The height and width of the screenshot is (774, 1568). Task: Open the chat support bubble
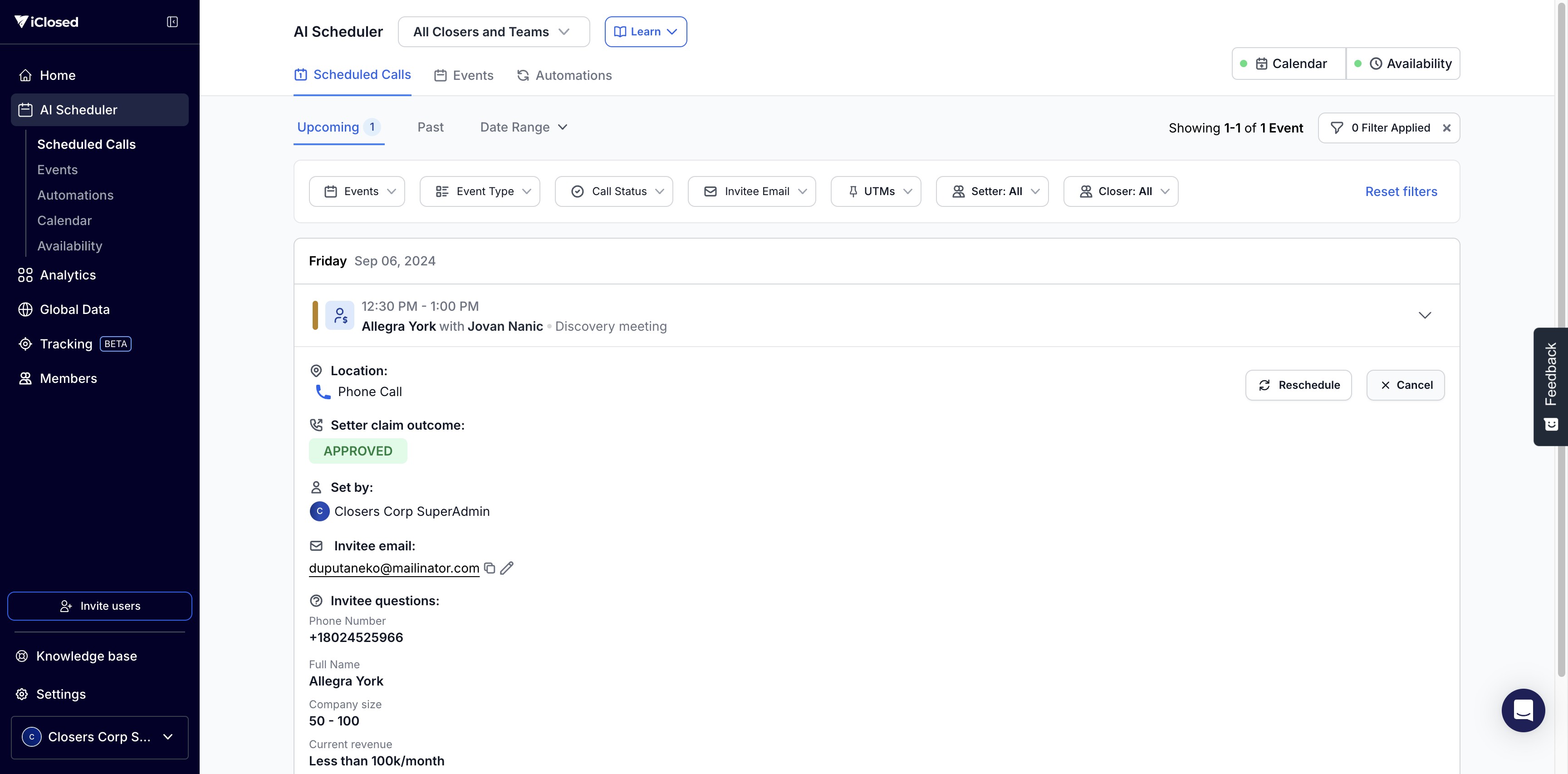(x=1523, y=710)
